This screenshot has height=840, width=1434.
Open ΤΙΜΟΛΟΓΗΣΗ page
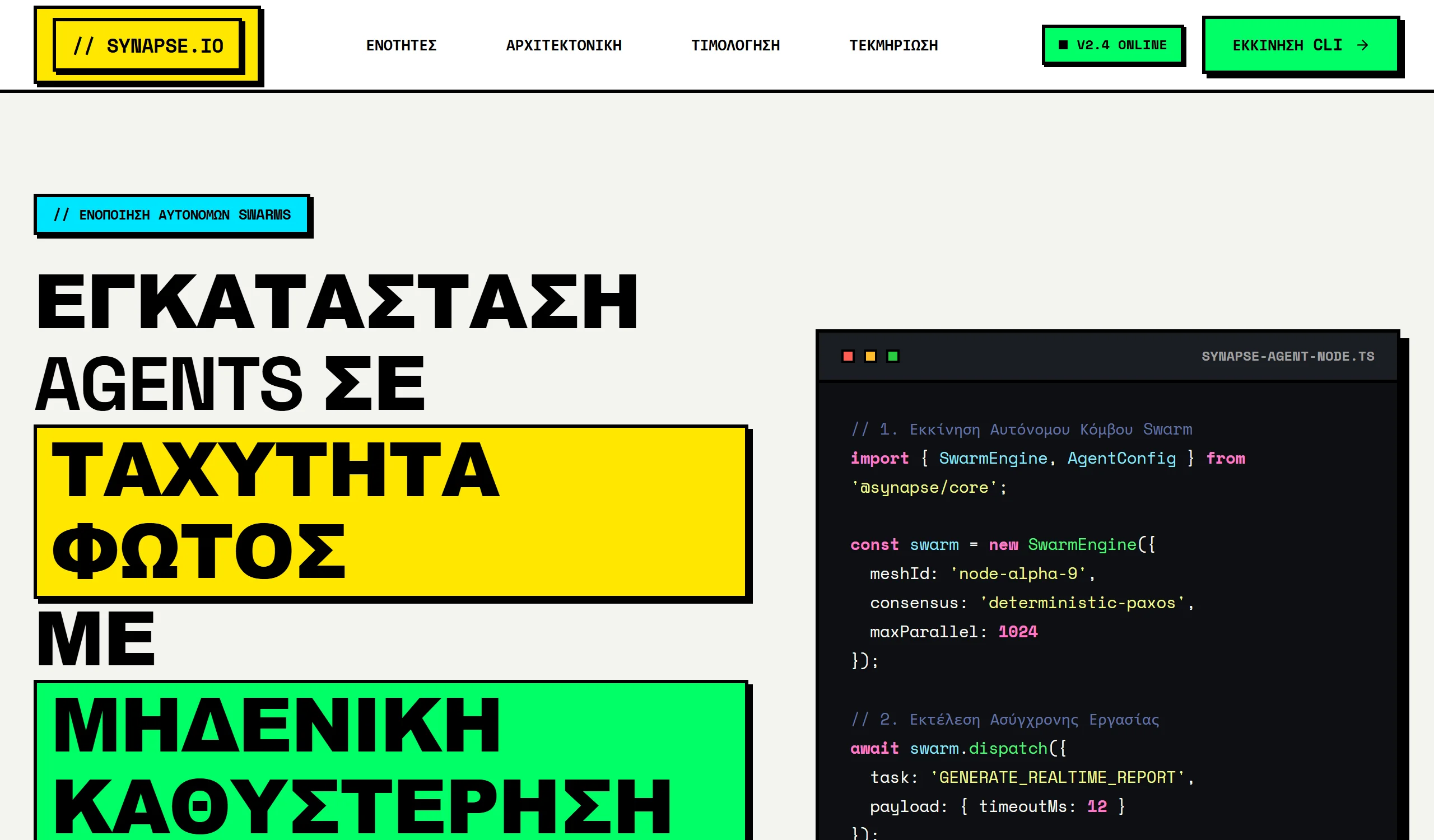735,45
